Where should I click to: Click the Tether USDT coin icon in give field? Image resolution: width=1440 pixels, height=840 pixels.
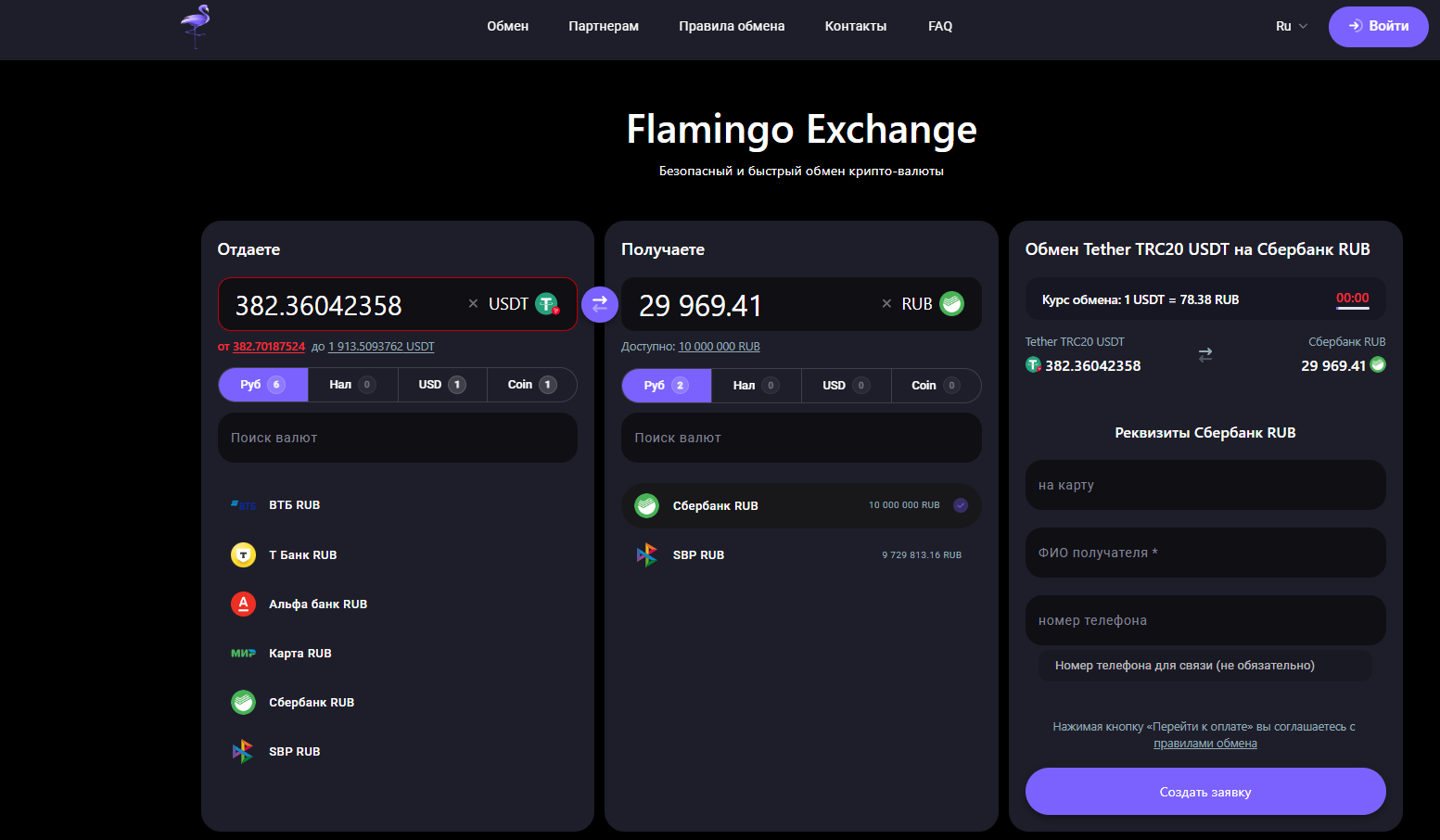coord(547,303)
